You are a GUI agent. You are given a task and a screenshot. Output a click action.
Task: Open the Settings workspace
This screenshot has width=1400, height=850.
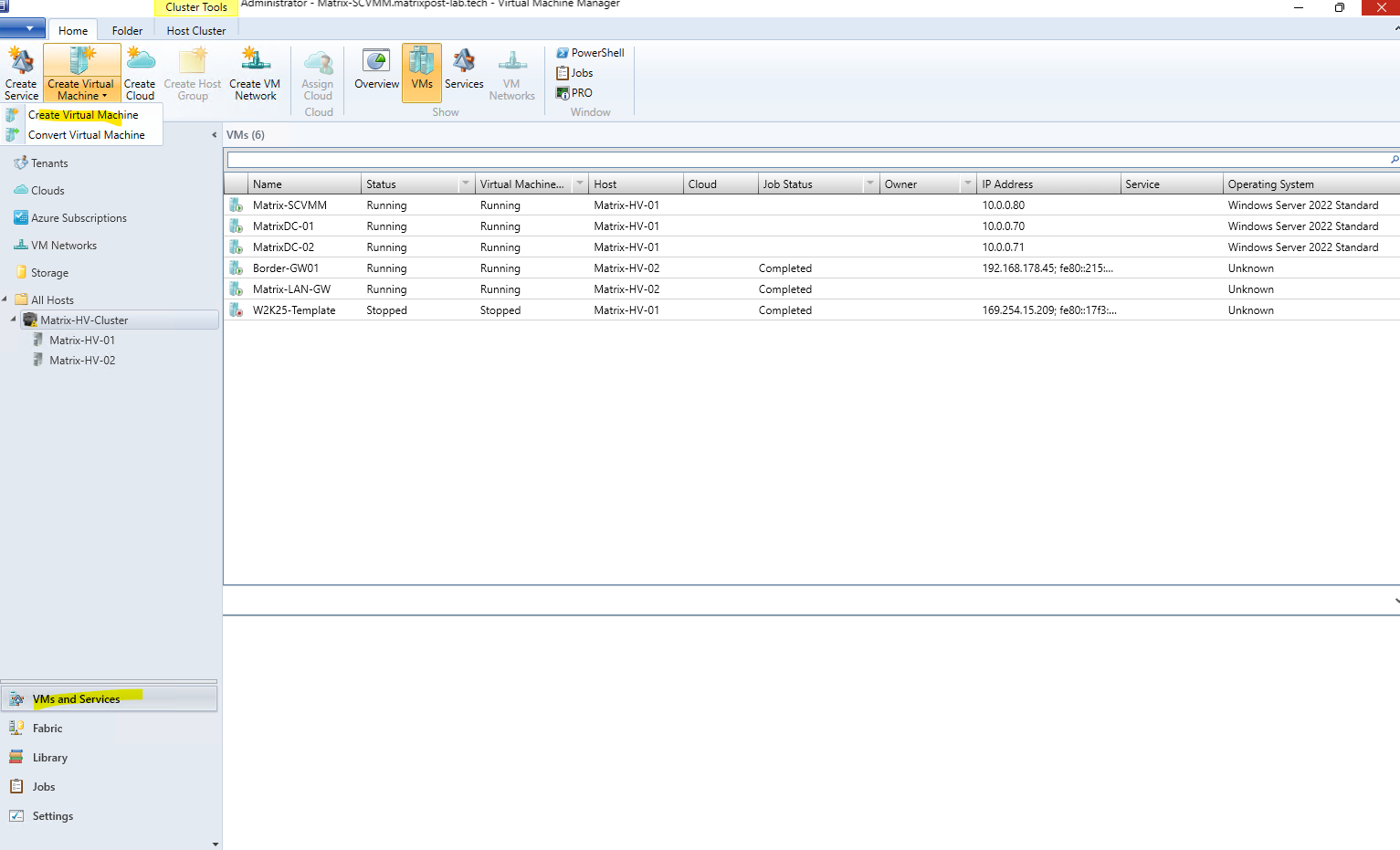pos(110,816)
